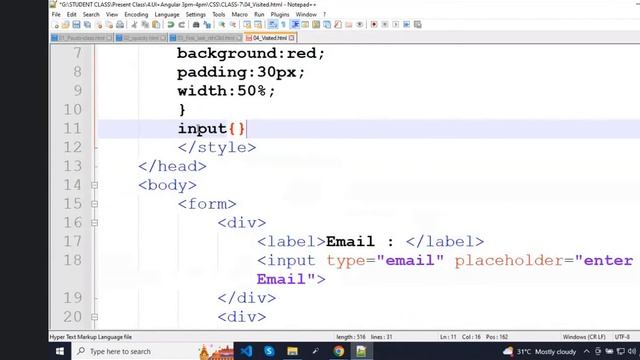Toggle Show All Characters pilcrow icon
Image resolution: width=640 pixels, height=360 pixels.
click(x=284, y=24)
